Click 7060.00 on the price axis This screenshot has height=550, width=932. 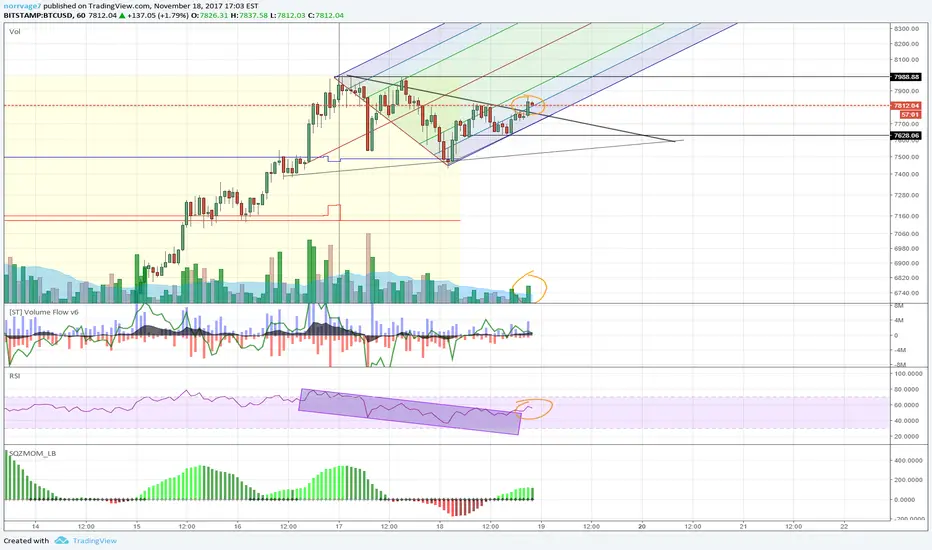pyautogui.click(x=906, y=234)
